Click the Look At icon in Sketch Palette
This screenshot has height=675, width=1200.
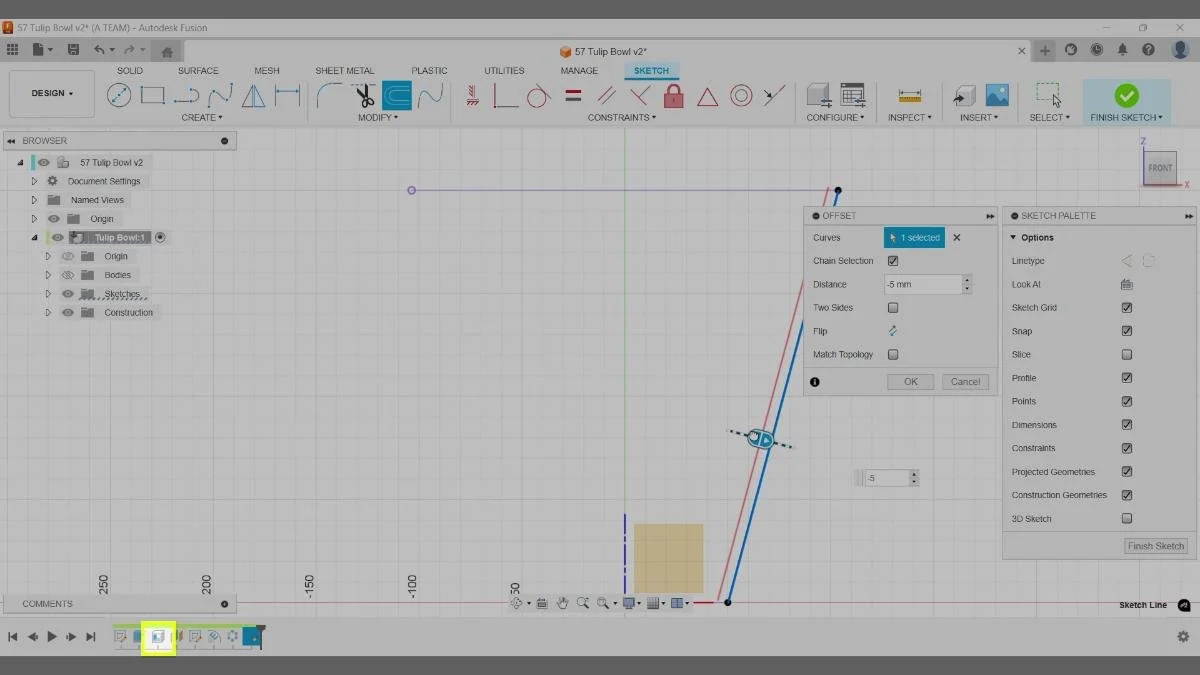[1127, 284]
